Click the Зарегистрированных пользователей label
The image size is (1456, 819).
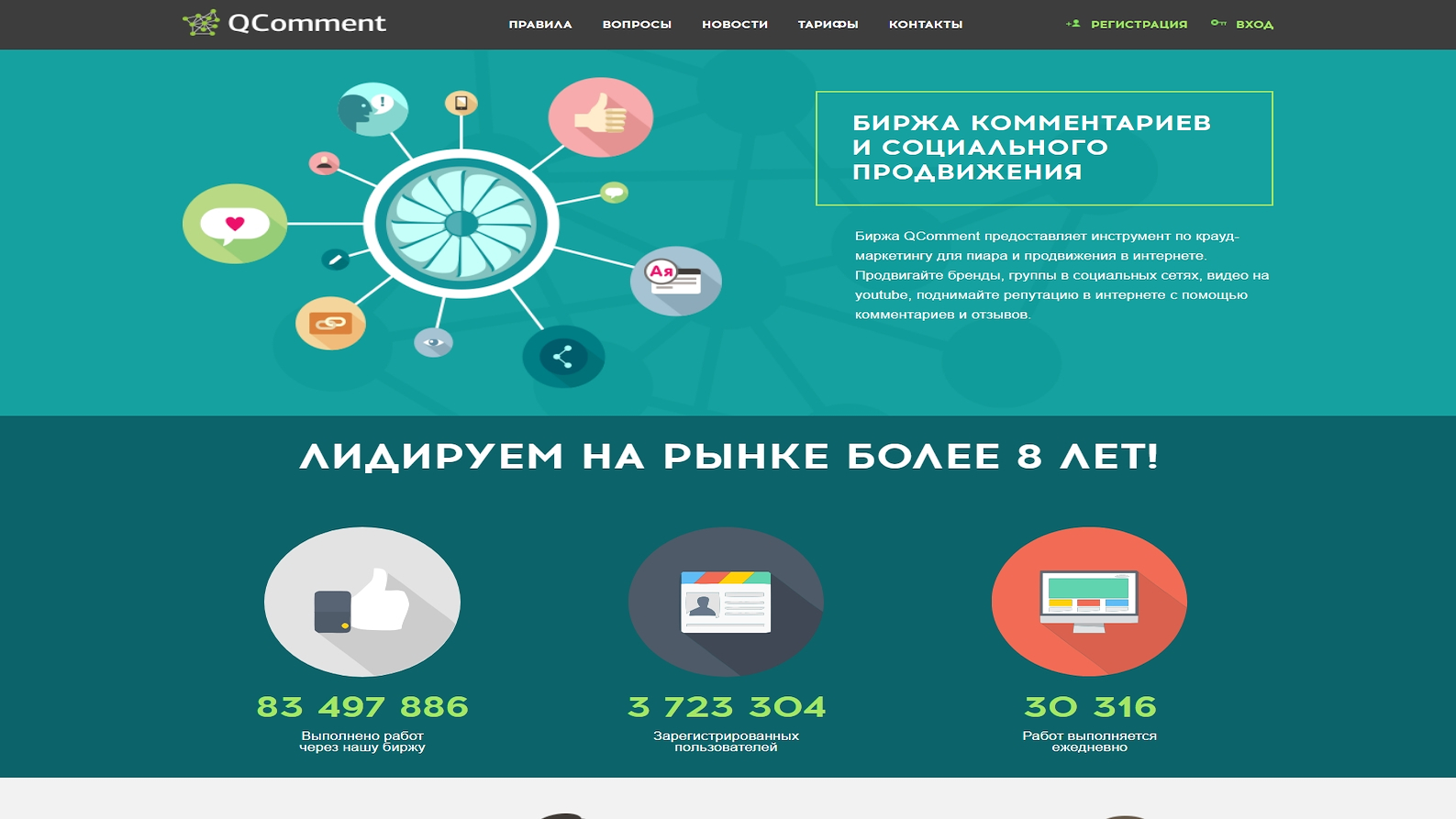pyautogui.click(x=726, y=741)
